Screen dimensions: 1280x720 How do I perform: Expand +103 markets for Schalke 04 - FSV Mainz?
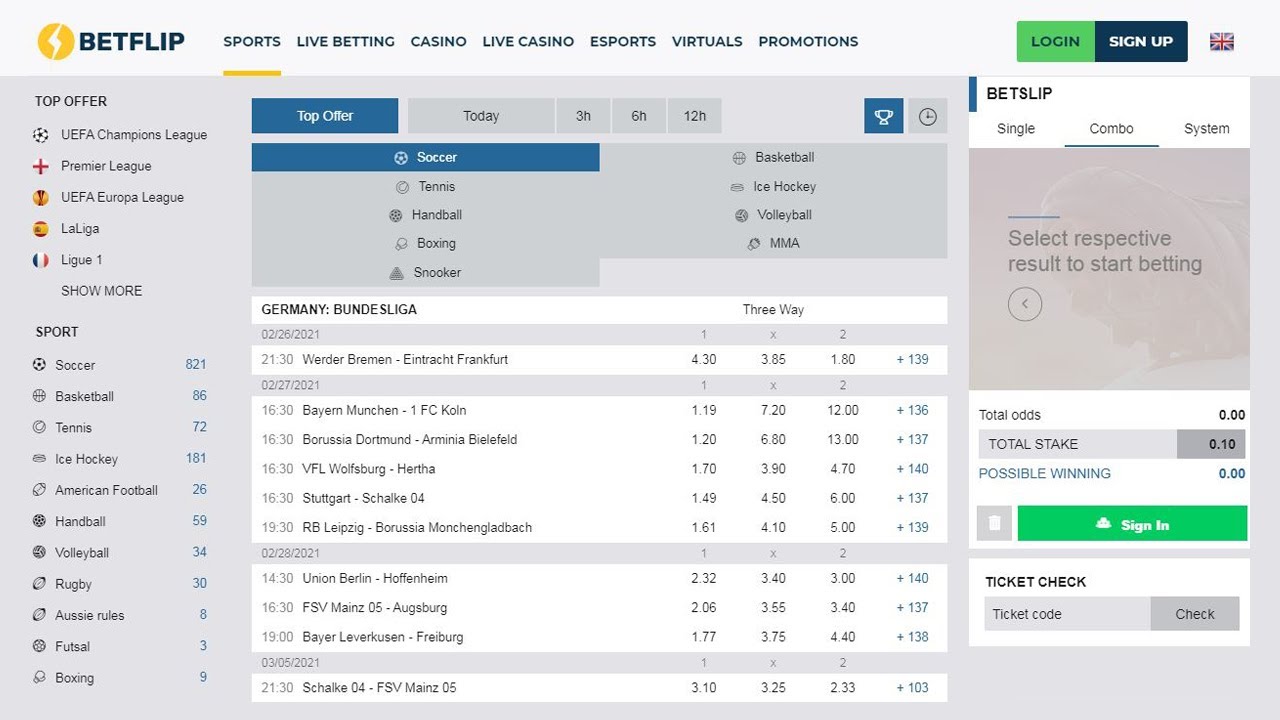(912, 688)
